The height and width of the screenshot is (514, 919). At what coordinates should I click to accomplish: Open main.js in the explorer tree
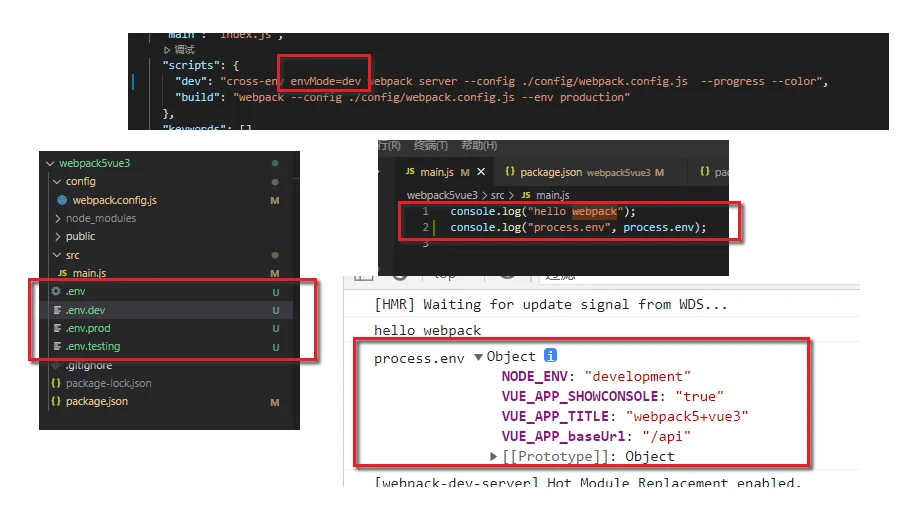tap(89, 273)
